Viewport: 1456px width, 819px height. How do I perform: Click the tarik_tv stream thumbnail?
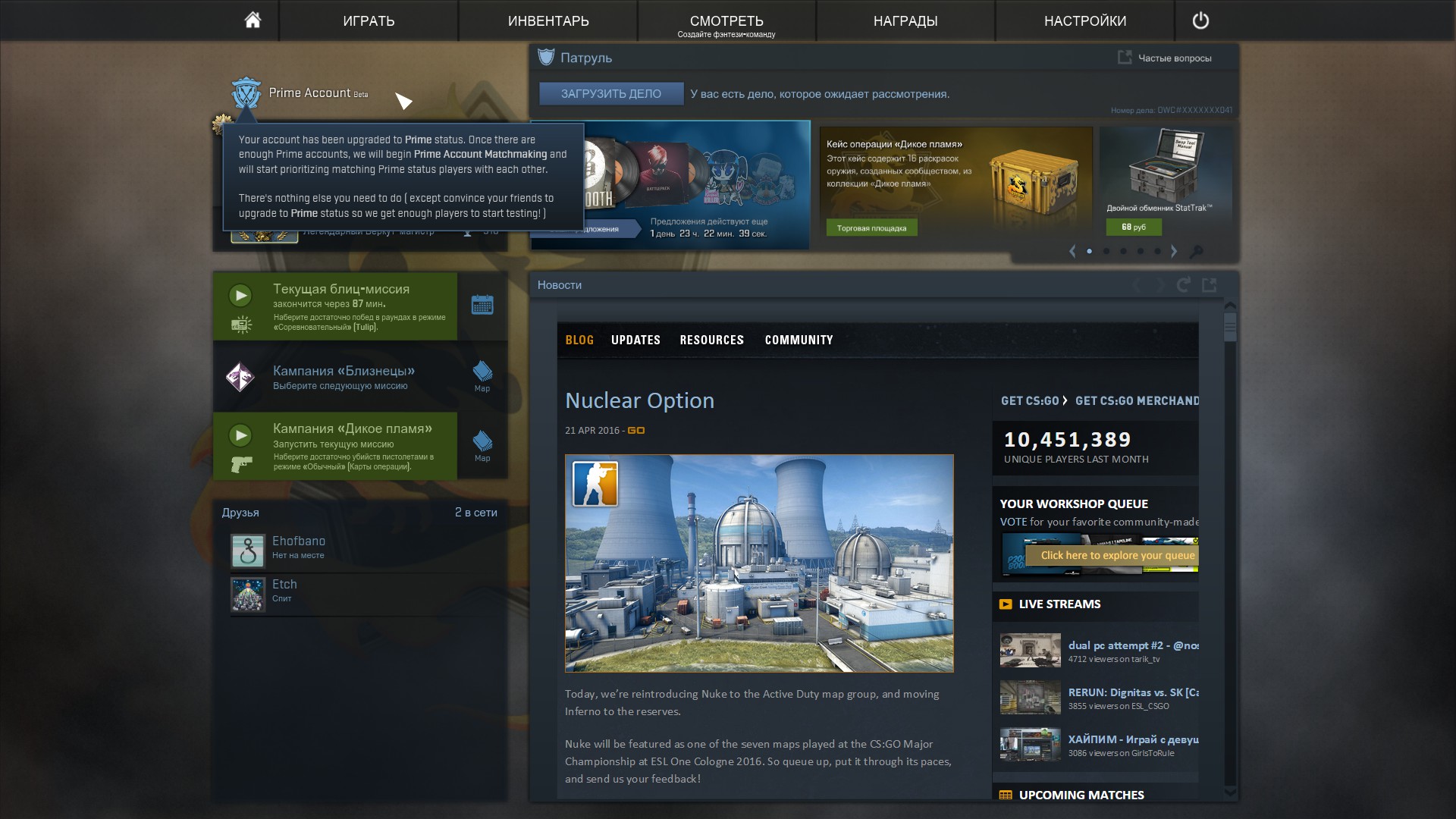coord(1030,650)
